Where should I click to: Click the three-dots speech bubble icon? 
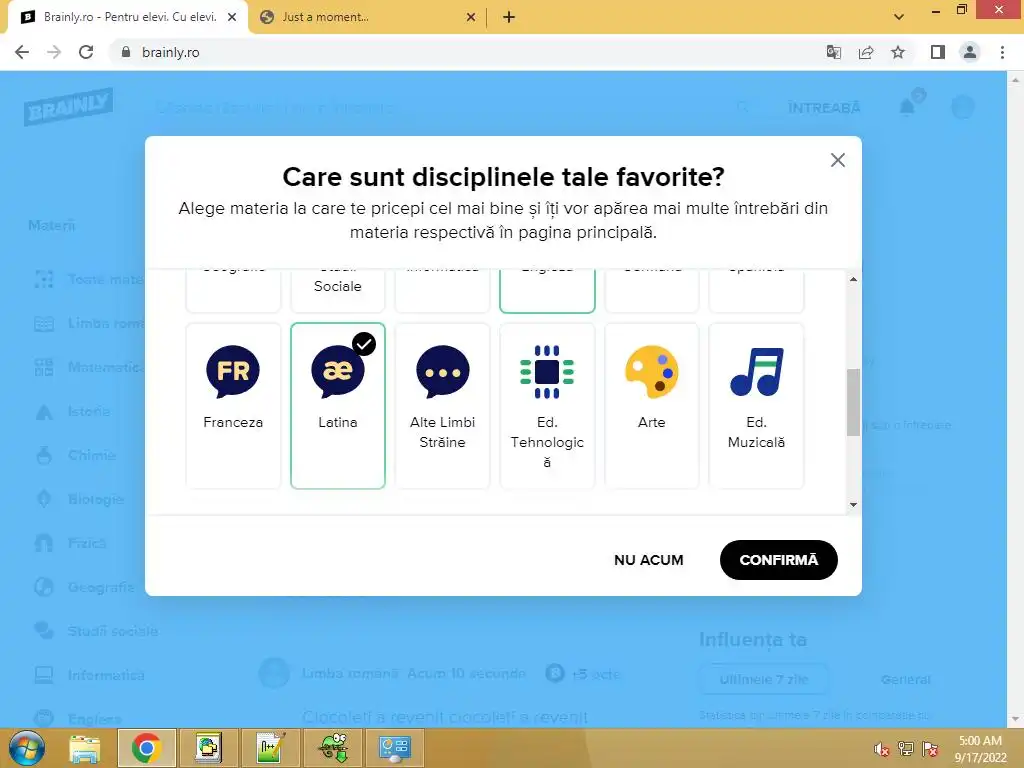pos(442,371)
